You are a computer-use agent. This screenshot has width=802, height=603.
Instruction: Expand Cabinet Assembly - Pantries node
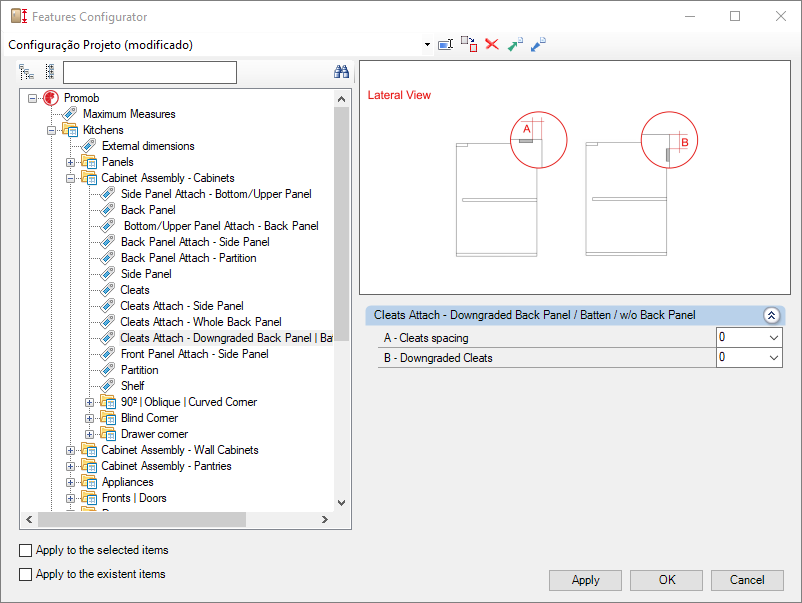71,466
